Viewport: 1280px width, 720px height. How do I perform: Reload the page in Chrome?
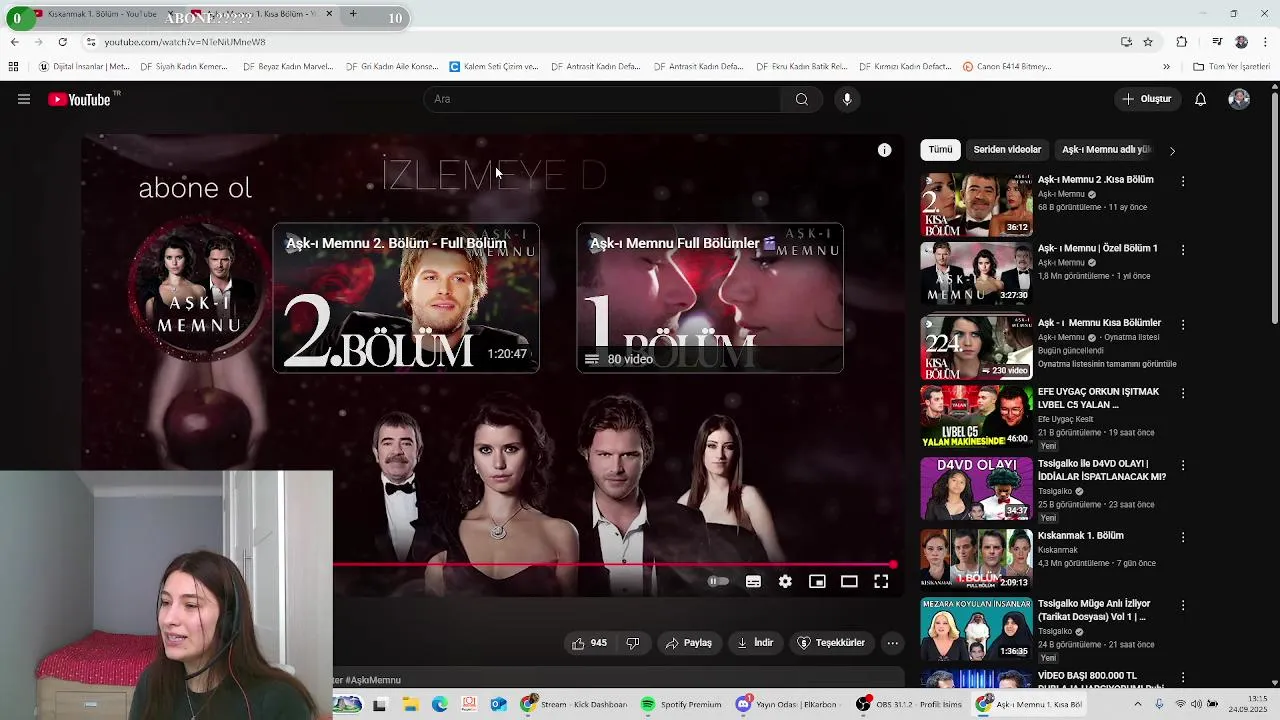[x=62, y=42]
